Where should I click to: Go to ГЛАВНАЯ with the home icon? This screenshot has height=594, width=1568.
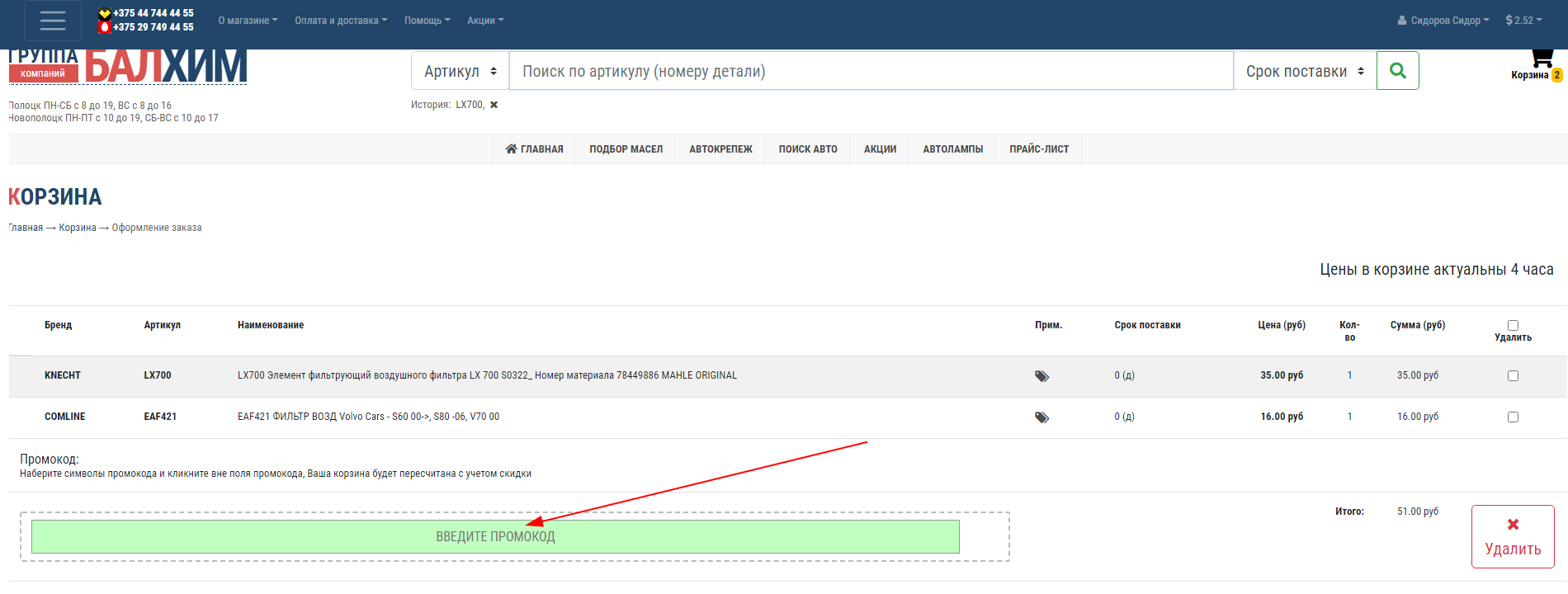[x=534, y=149]
